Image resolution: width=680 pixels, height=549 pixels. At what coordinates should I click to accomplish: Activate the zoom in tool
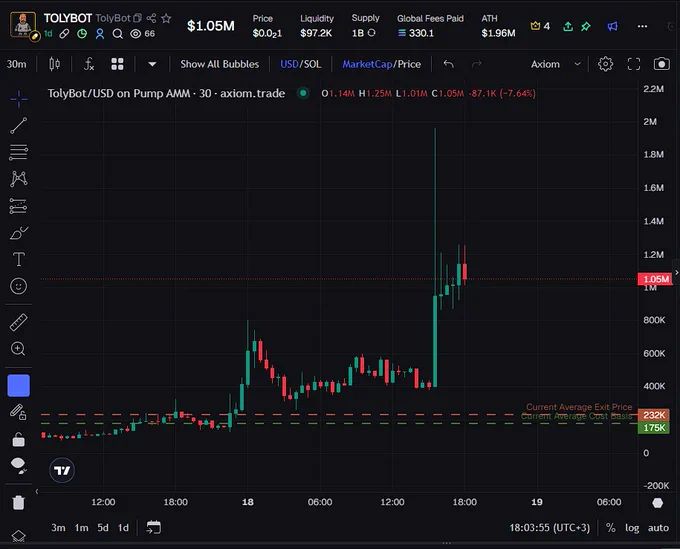pyautogui.click(x=18, y=349)
